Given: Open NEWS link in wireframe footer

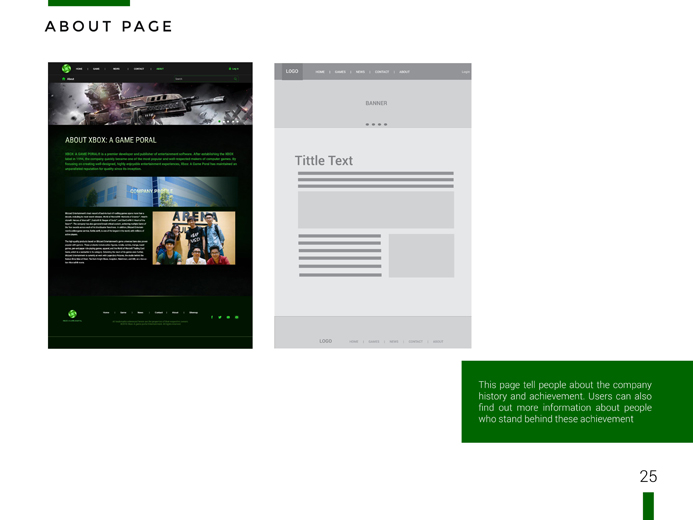Looking at the screenshot, I should (x=394, y=342).
